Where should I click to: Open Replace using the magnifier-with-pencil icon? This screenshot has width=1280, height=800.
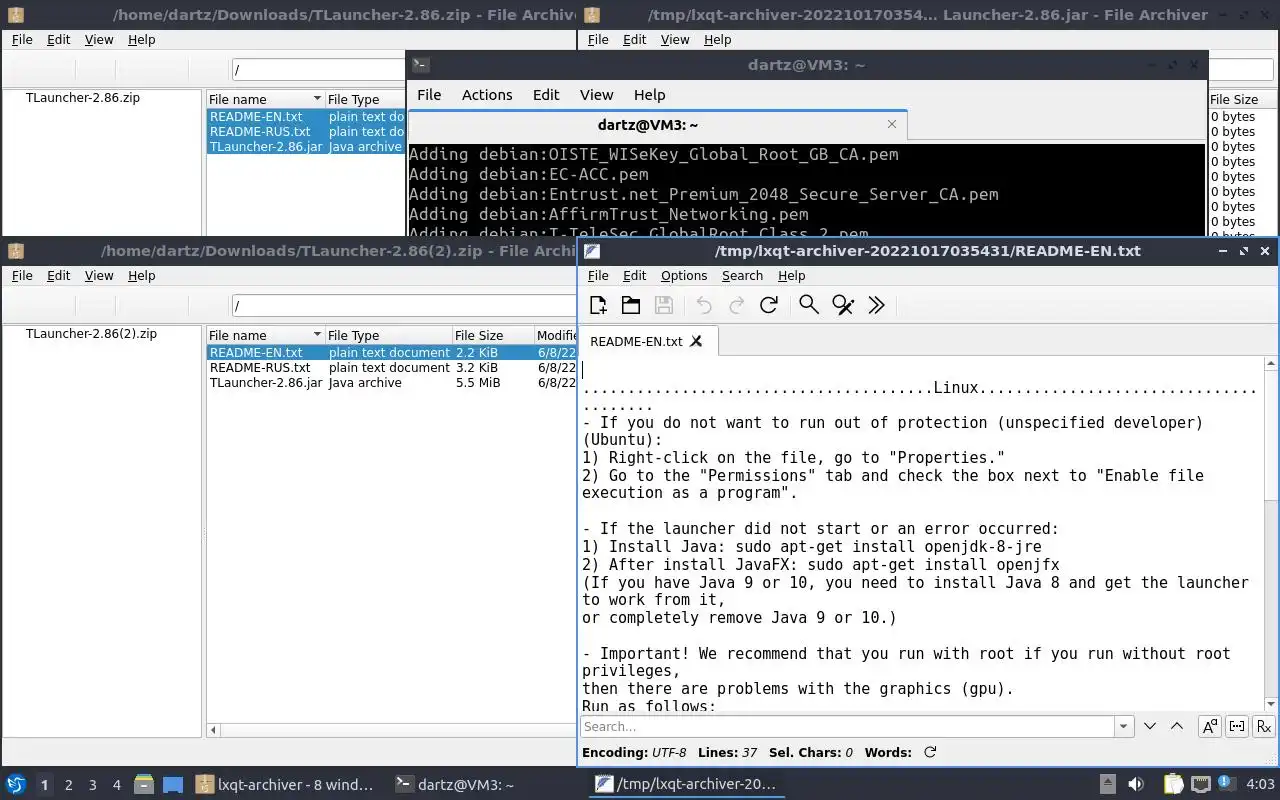(x=843, y=305)
